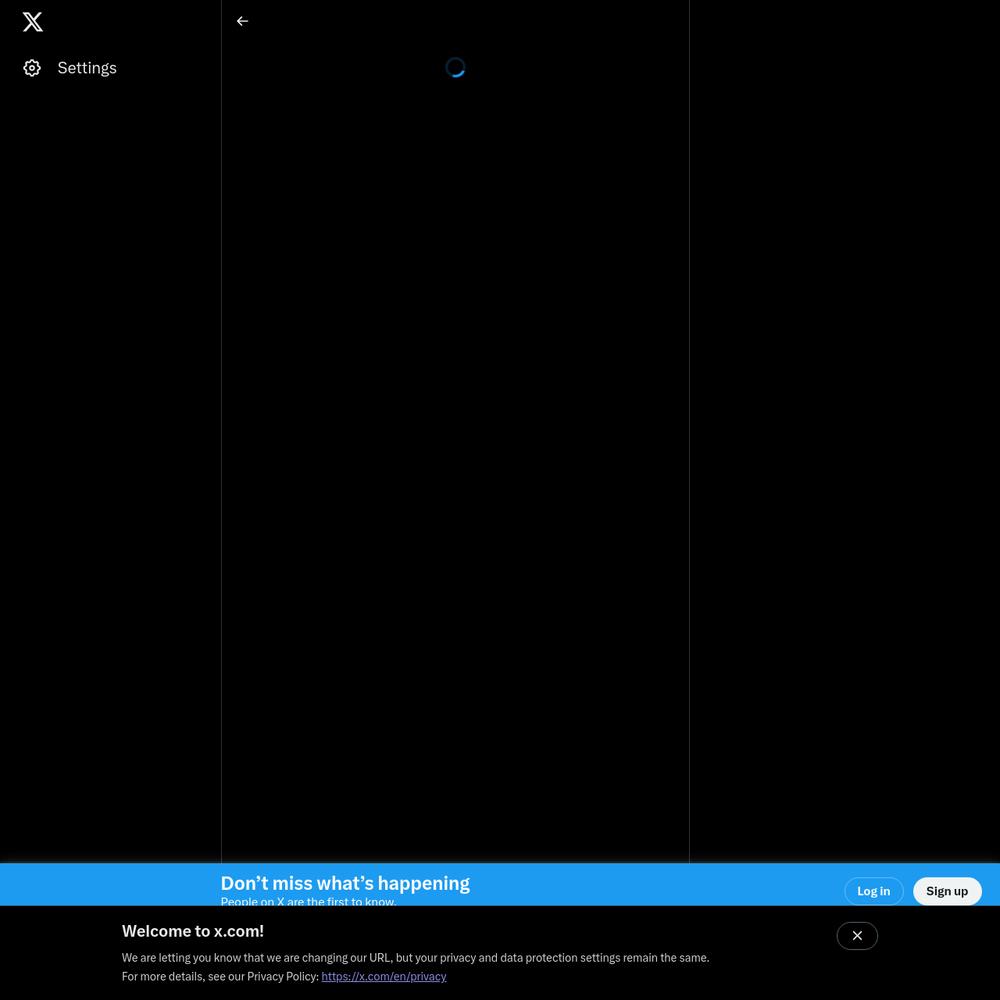
Task: Open Settings via the gear icon
Action: (32, 68)
